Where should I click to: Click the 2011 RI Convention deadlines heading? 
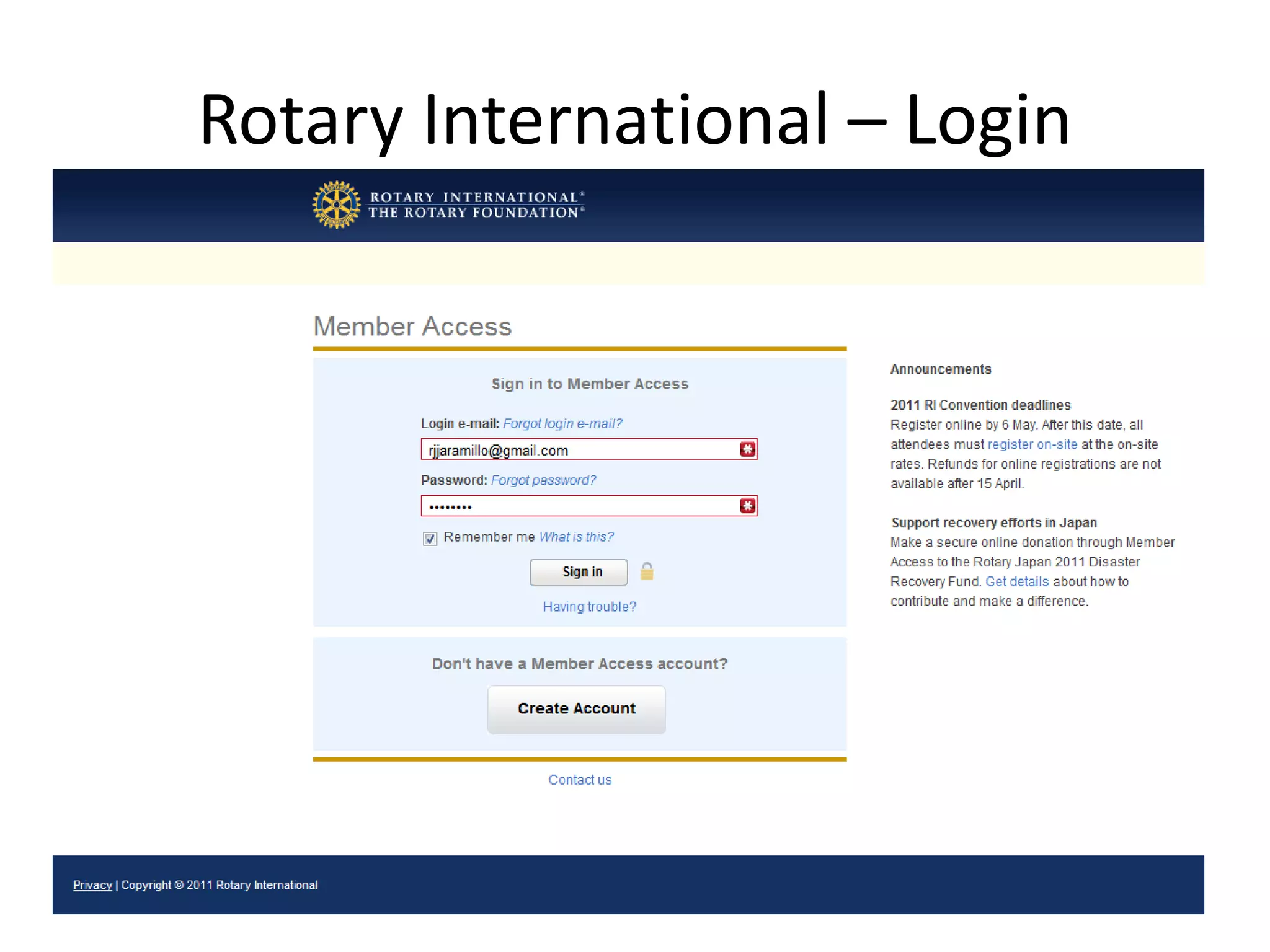pos(980,405)
